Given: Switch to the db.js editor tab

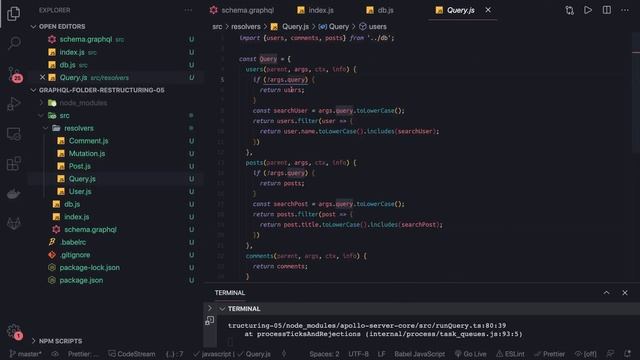Looking at the screenshot, I should tap(380, 10).
